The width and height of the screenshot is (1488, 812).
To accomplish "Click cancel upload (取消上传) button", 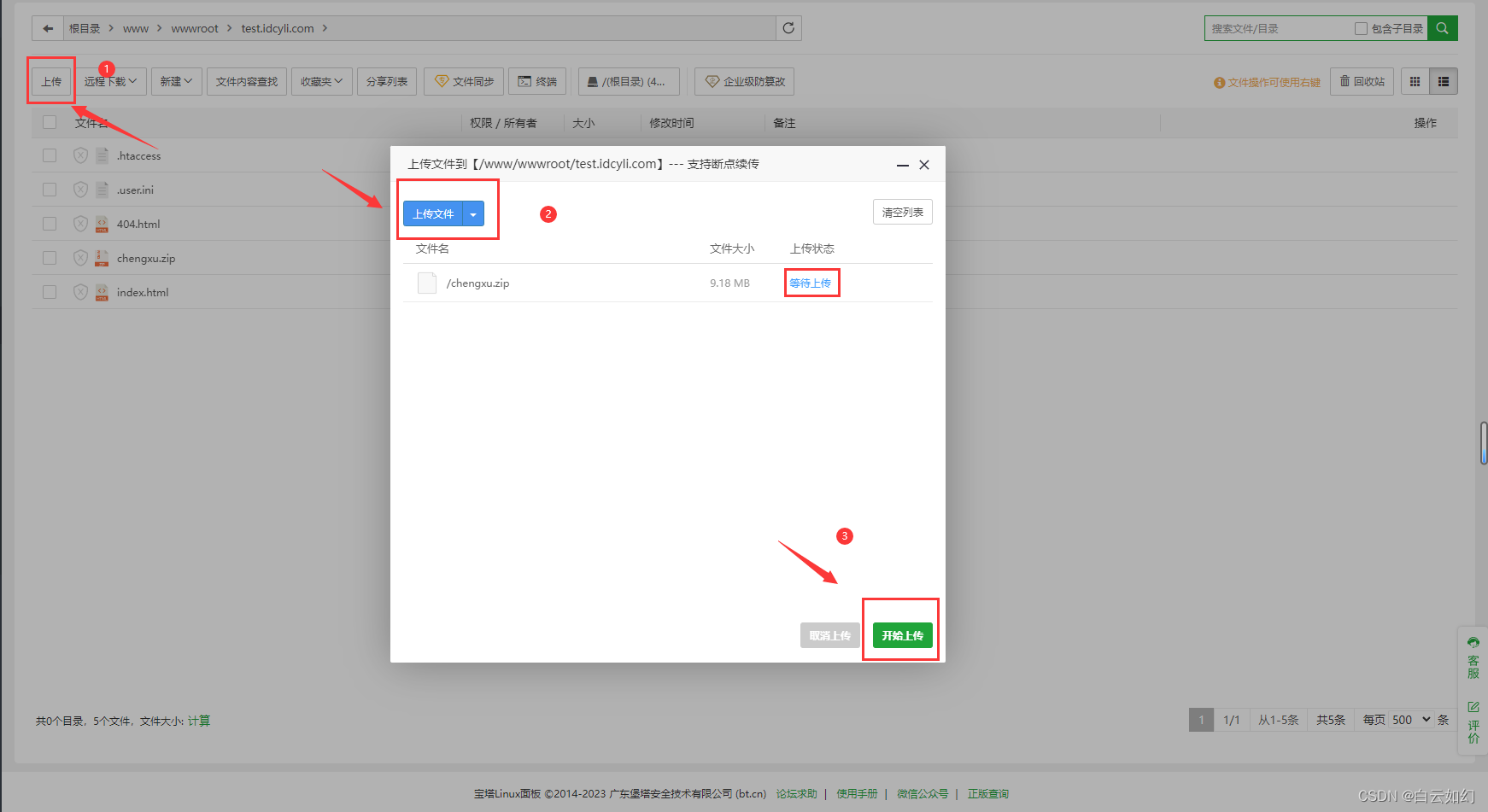I will (830, 635).
